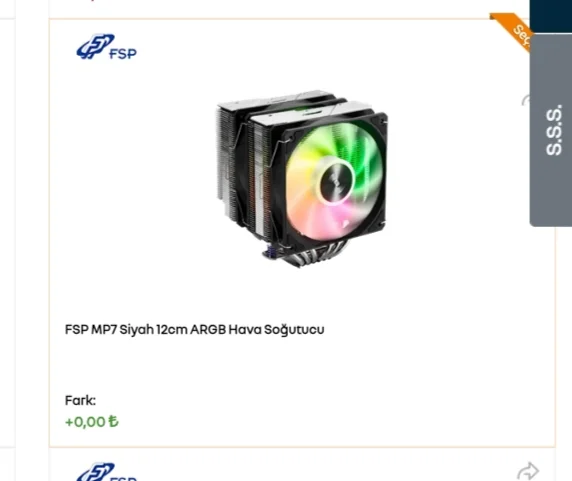Click the FSP brand logo above the cooler
Viewport: 572px width, 481px height.
click(x=107, y=47)
